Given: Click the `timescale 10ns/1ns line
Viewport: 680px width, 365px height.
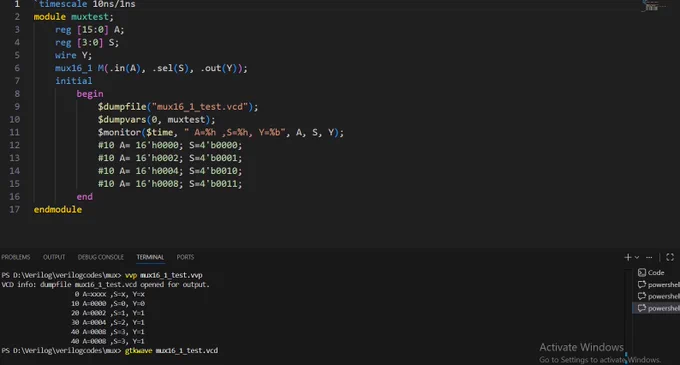Looking at the screenshot, I should (85, 4).
